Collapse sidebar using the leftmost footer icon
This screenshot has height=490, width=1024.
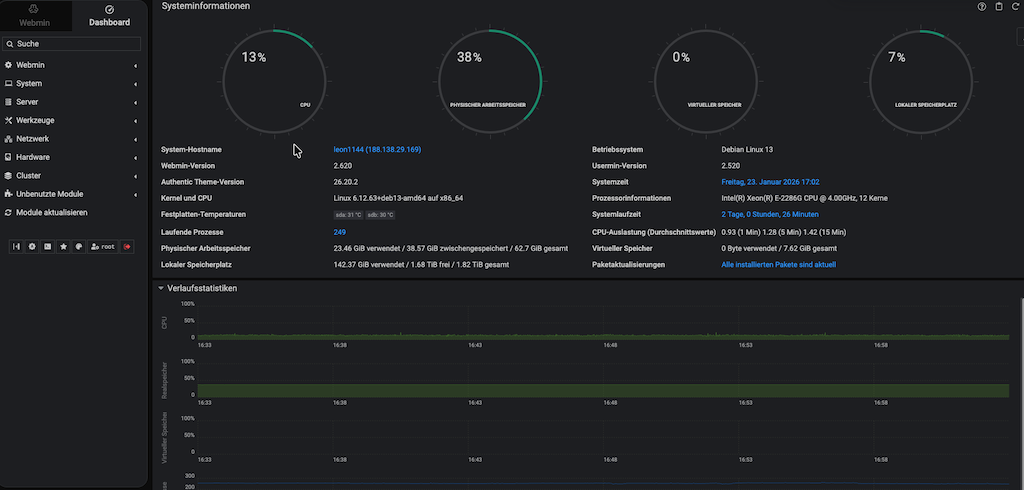16,245
